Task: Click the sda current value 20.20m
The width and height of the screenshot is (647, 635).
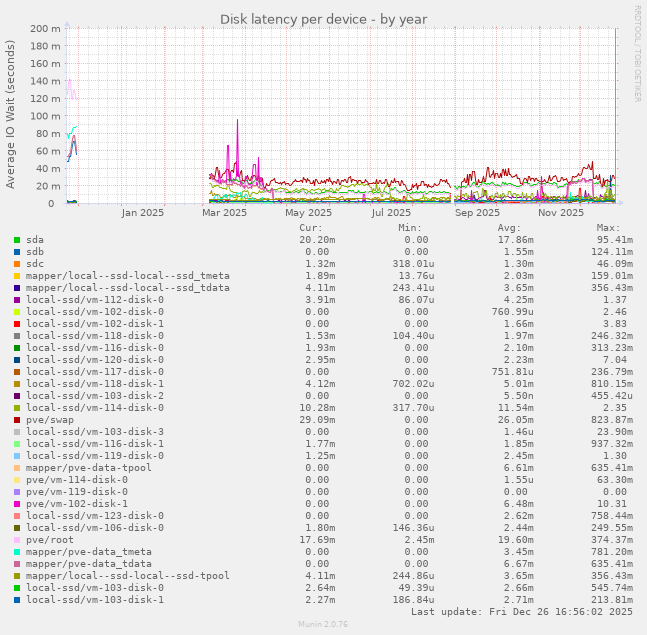Action: 317,240
